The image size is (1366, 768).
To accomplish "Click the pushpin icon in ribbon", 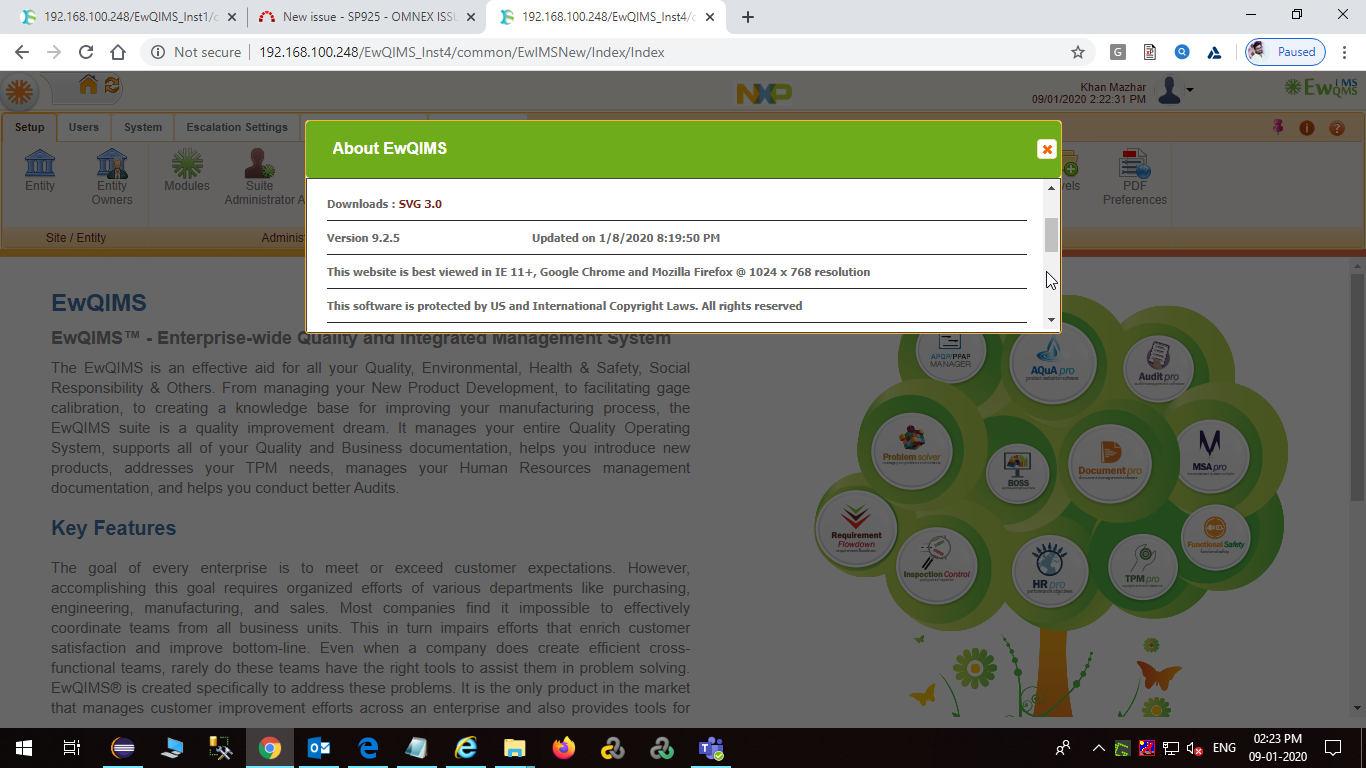I will point(1278,127).
